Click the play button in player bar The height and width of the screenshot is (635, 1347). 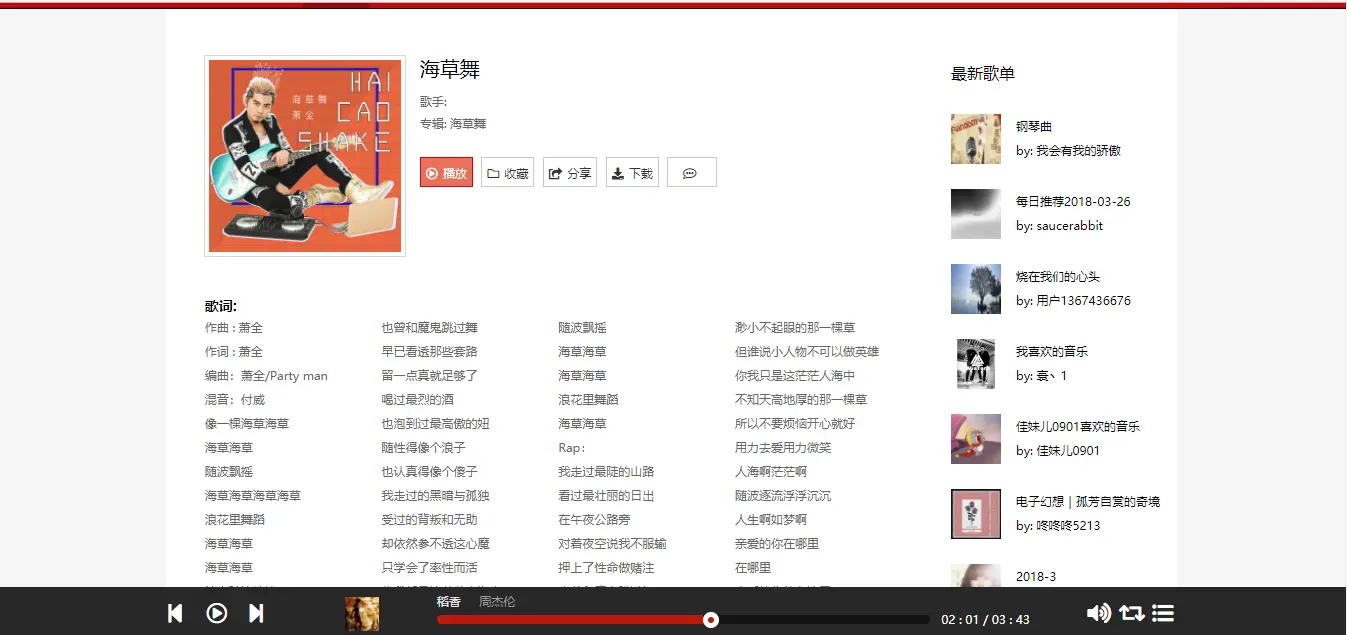tap(216, 613)
